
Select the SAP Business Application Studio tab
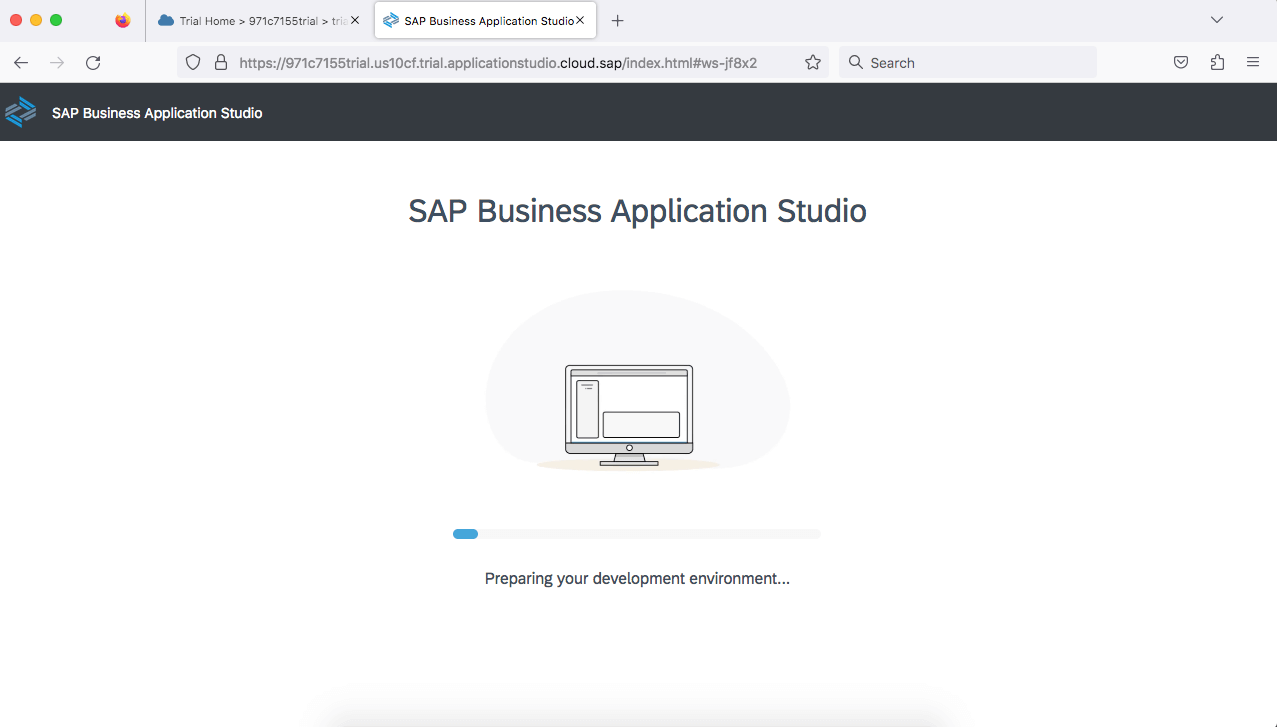pos(485,20)
